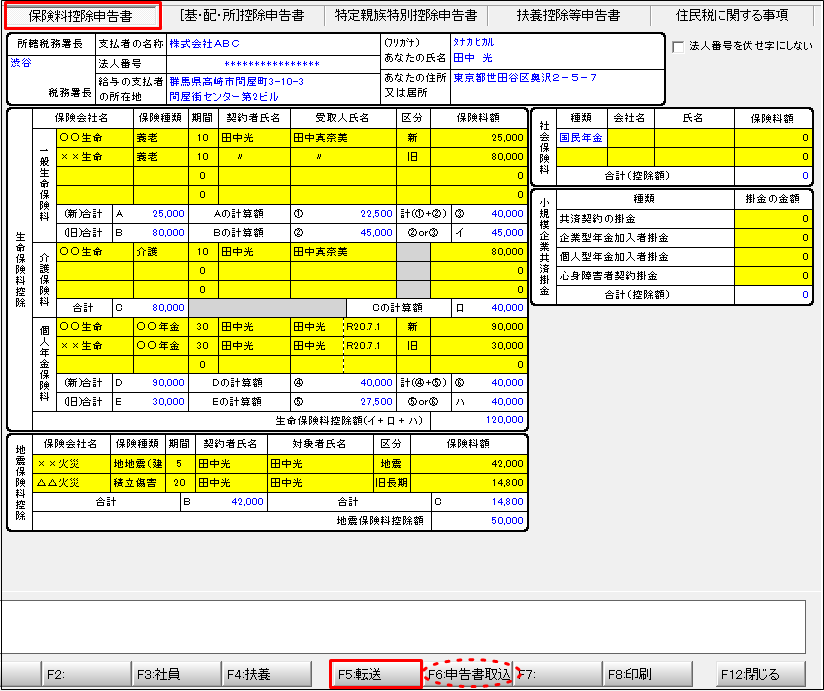Click the 共済契約の掛金 amount cell

[x=766, y=218]
